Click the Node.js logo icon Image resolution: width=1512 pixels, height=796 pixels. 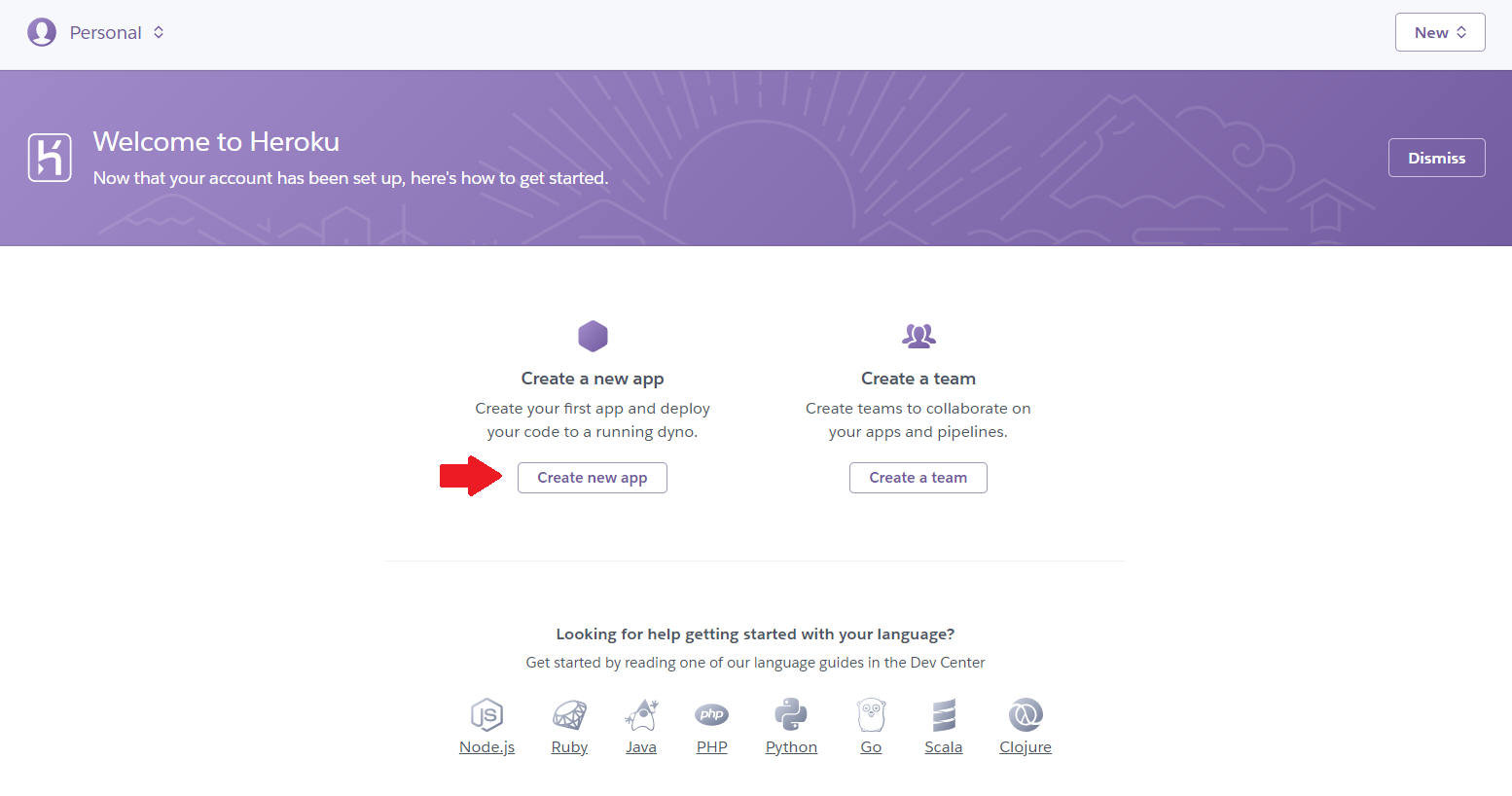click(x=486, y=715)
